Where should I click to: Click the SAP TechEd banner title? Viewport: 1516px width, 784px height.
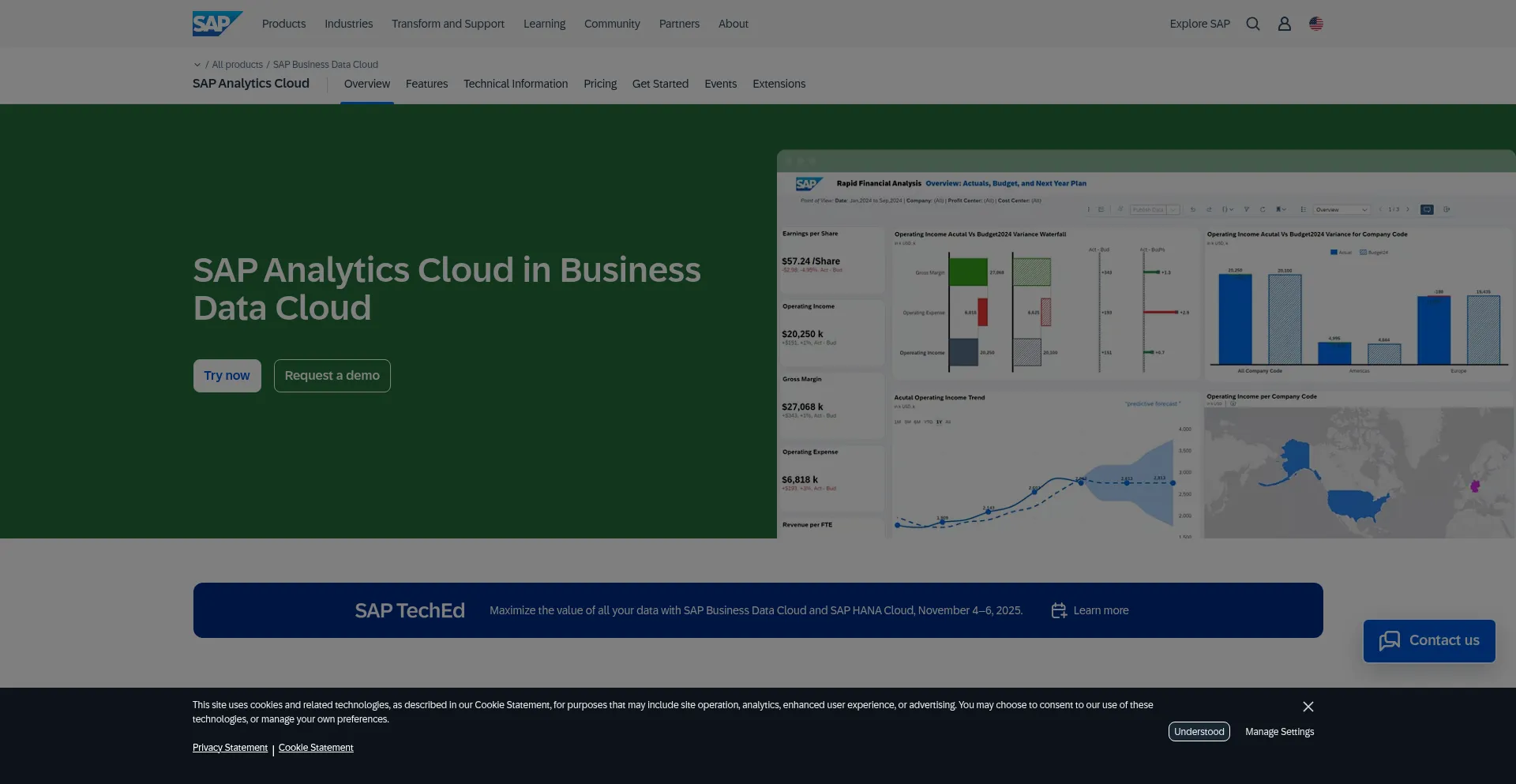(410, 610)
